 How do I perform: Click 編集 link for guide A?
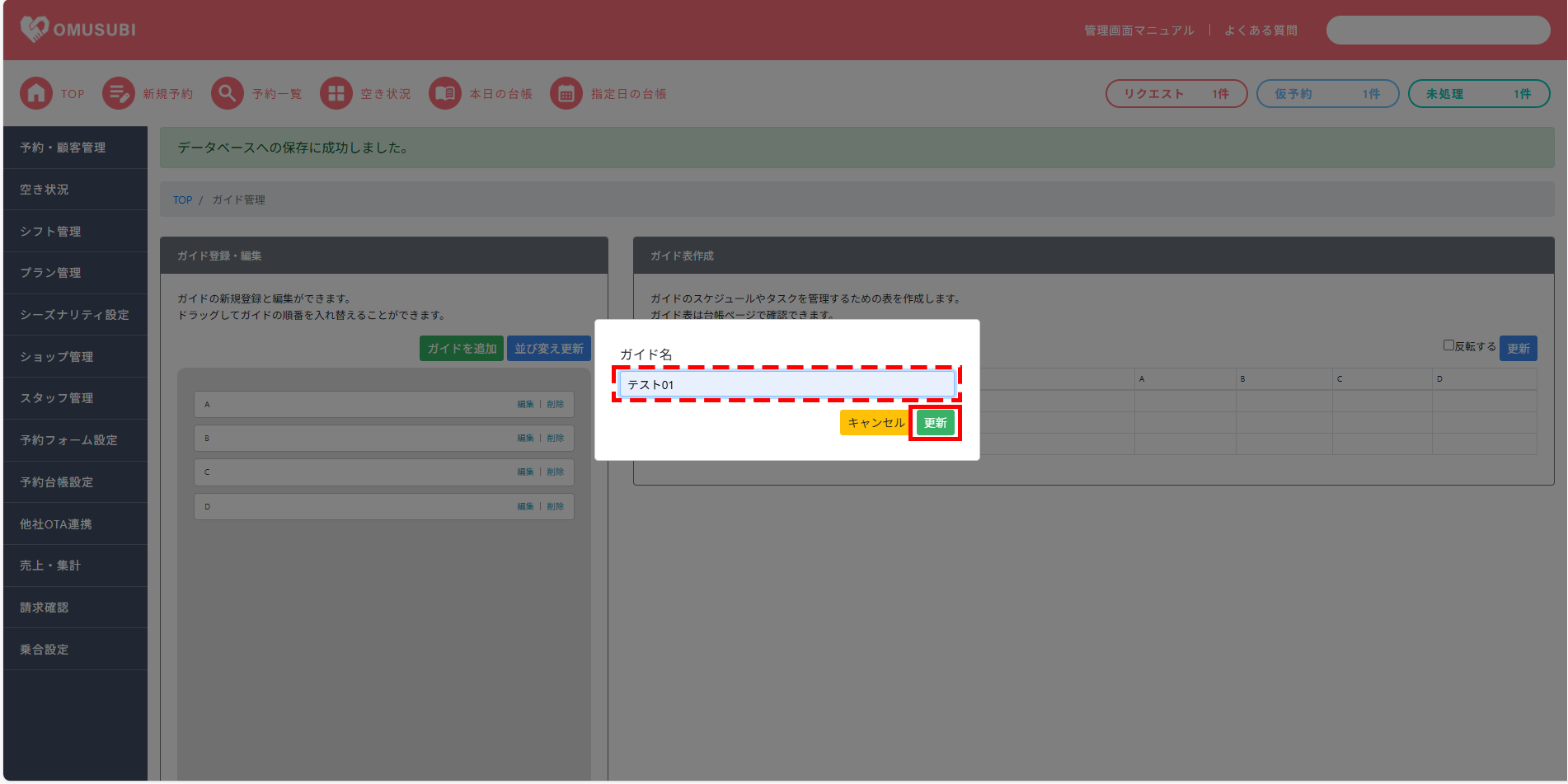click(525, 405)
